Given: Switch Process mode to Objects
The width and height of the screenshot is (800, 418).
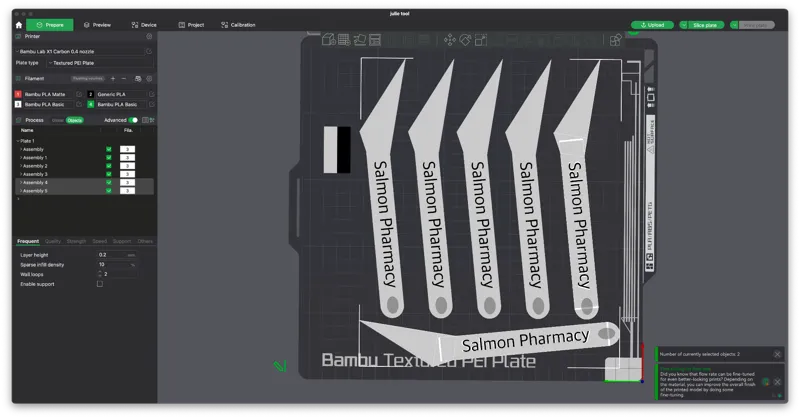Looking at the screenshot, I should tap(74, 120).
